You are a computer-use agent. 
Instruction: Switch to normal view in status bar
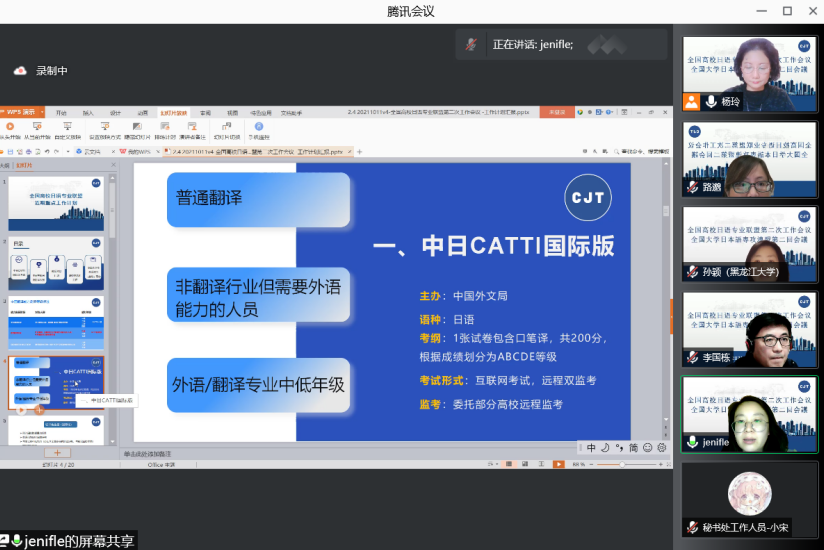tap(509, 464)
